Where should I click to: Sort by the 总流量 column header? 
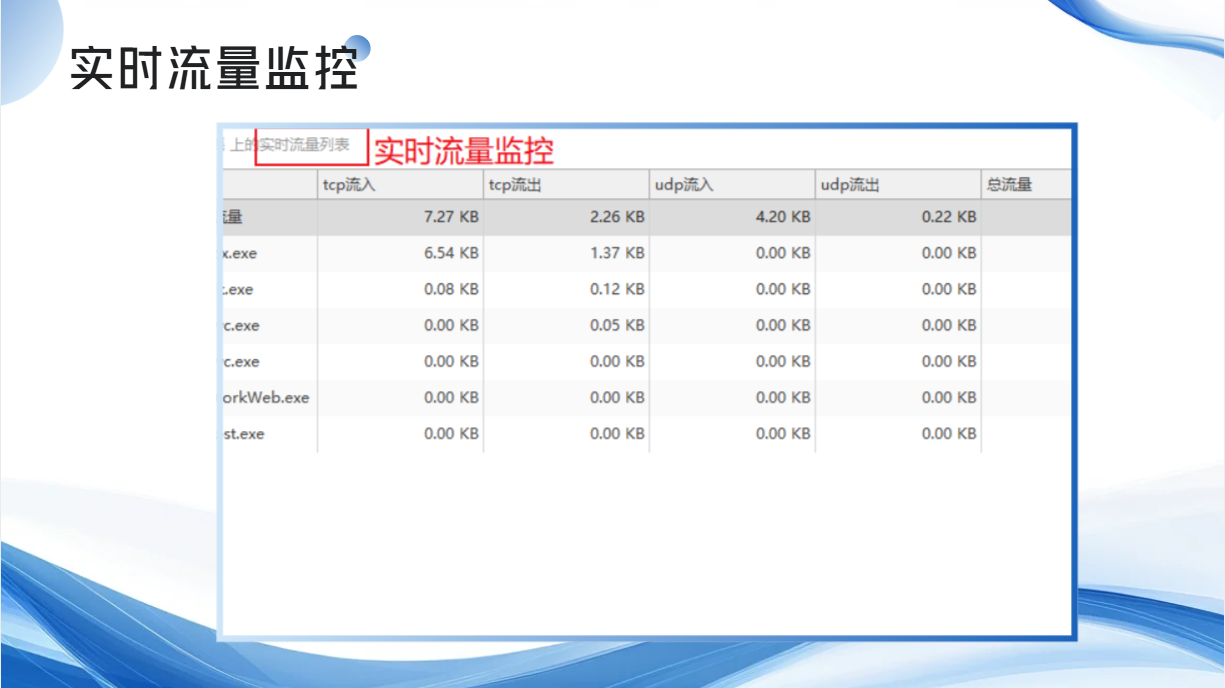coord(1026,184)
